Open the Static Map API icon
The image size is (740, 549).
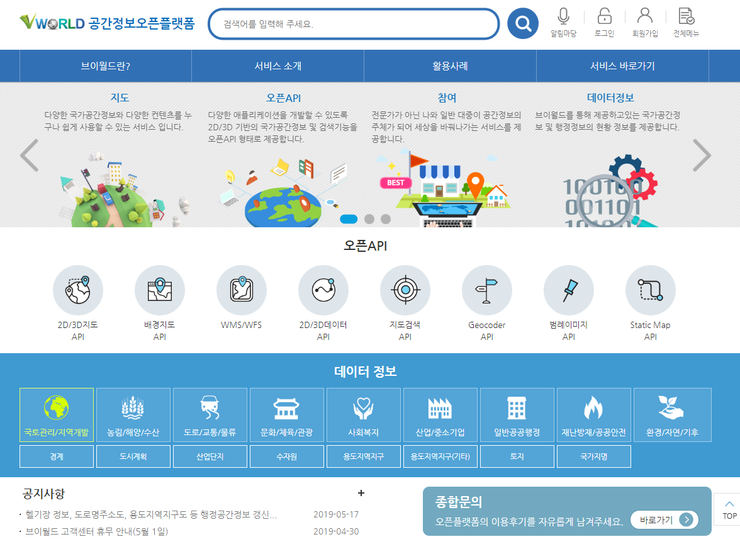point(650,290)
